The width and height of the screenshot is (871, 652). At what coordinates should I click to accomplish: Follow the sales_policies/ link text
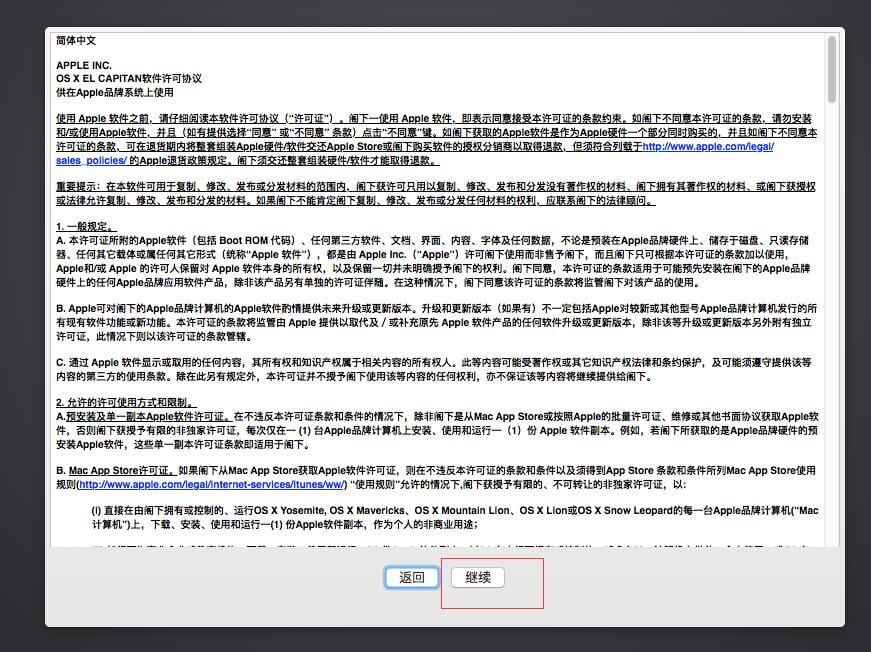[x=92, y=161]
